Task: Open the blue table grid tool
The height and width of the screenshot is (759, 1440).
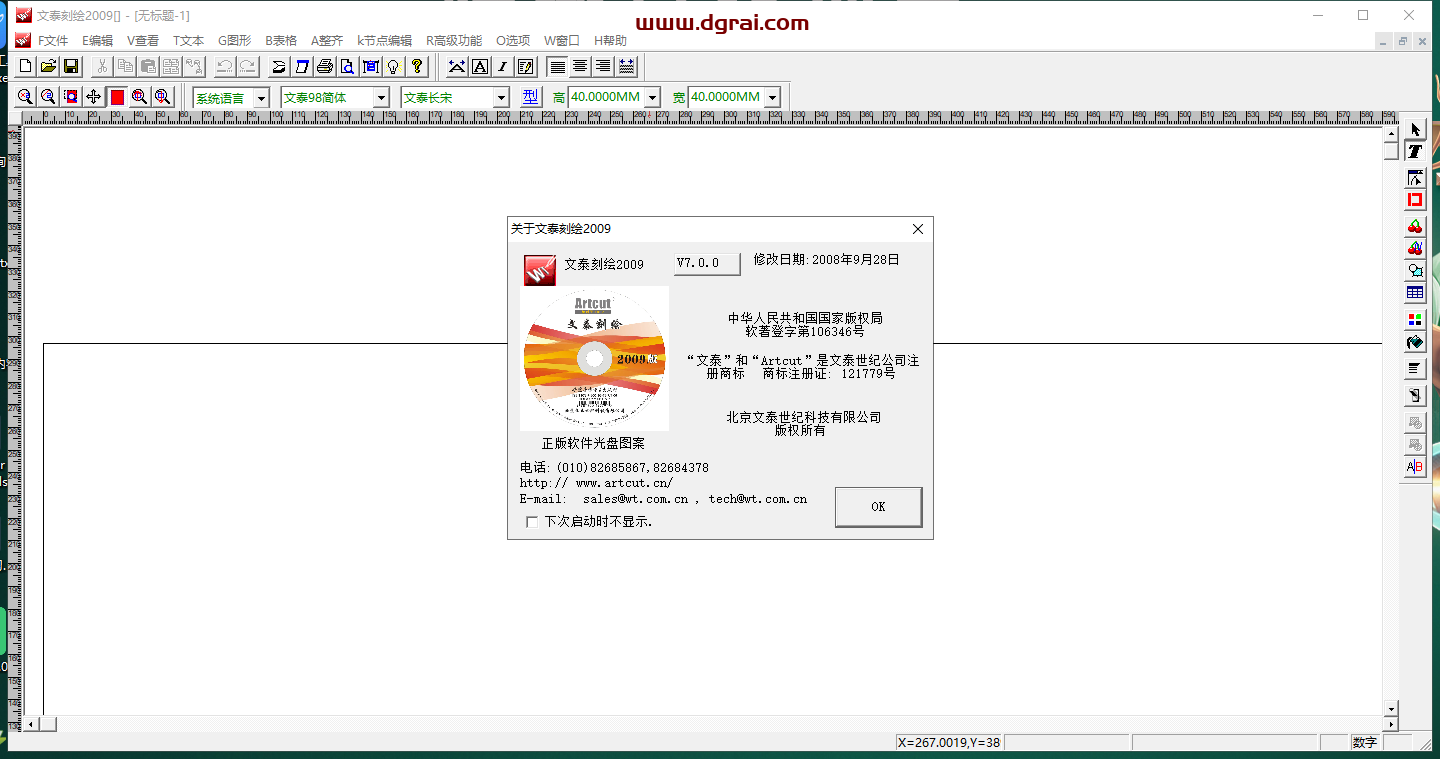Action: pos(1415,293)
